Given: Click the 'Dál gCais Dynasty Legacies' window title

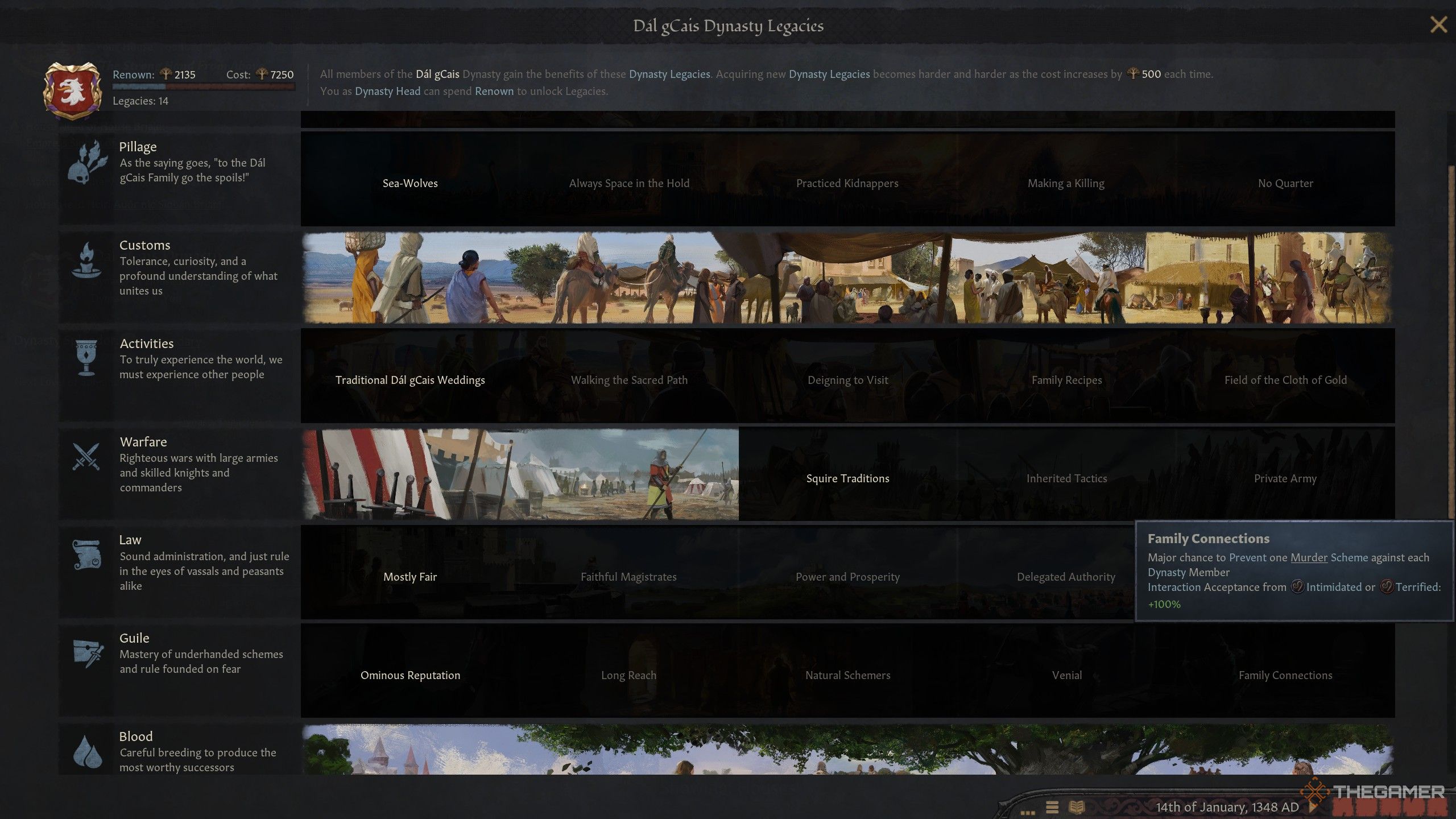Looking at the screenshot, I should pyautogui.click(x=729, y=26).
